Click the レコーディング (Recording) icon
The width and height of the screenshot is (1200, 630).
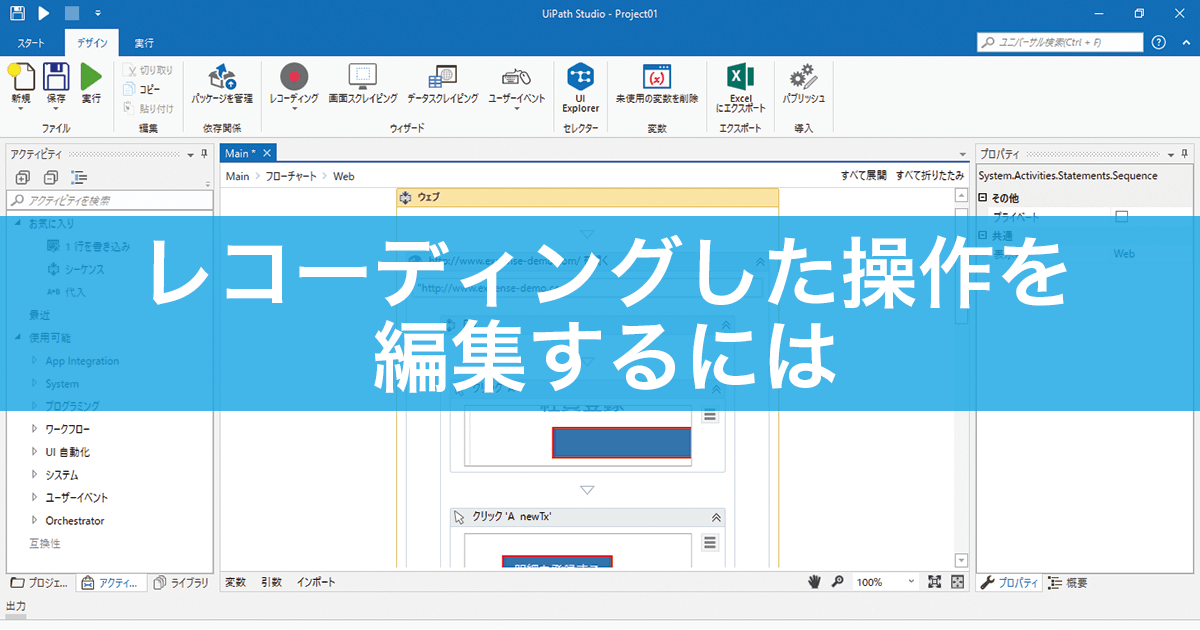click(295, 76)
